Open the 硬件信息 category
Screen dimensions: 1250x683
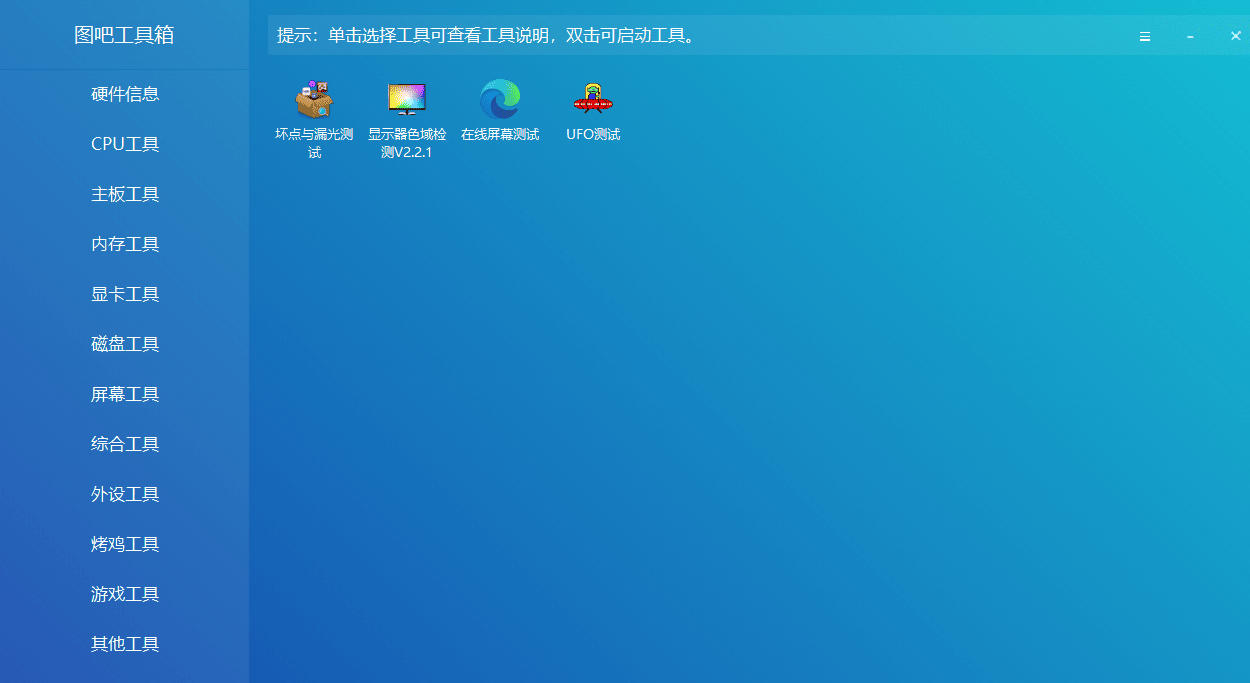click(125, 94)
